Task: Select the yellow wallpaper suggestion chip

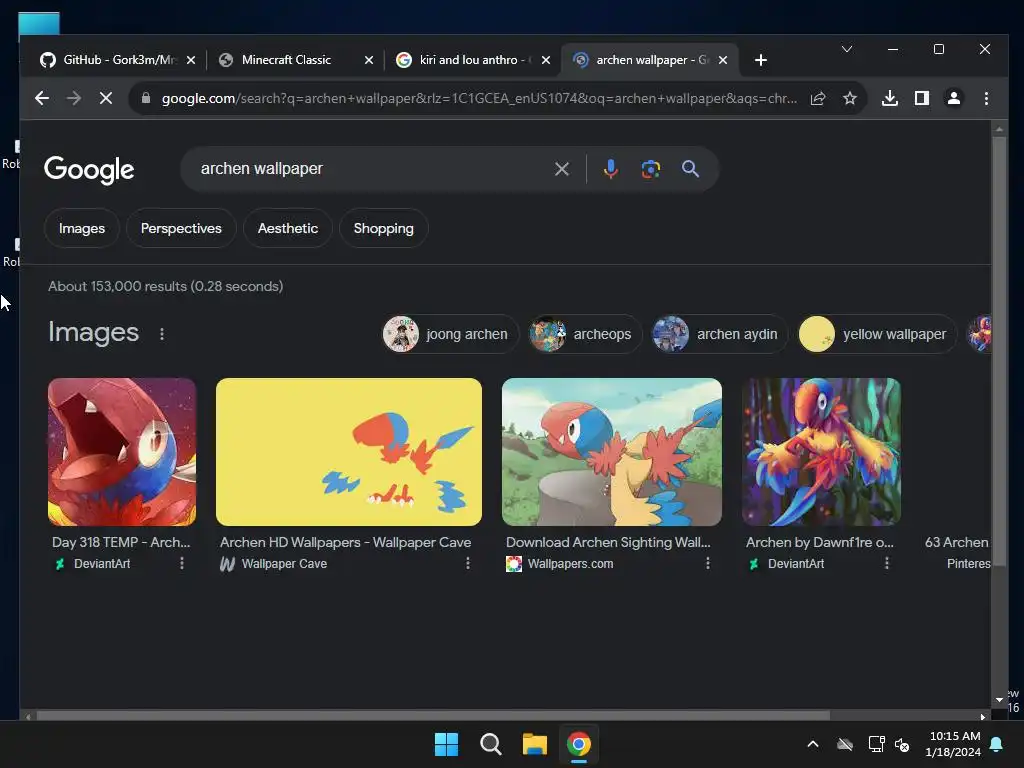Action: [x=877, y=334]
